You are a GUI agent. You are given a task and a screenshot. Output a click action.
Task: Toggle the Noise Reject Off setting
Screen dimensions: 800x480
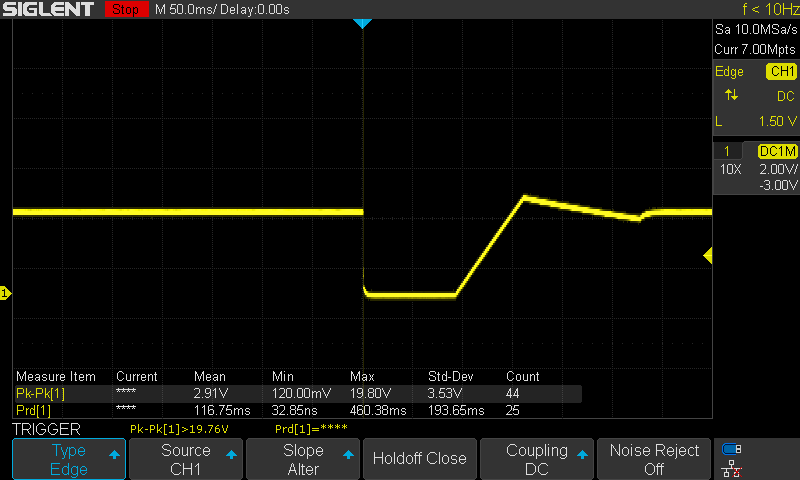[x=655, y=459]
